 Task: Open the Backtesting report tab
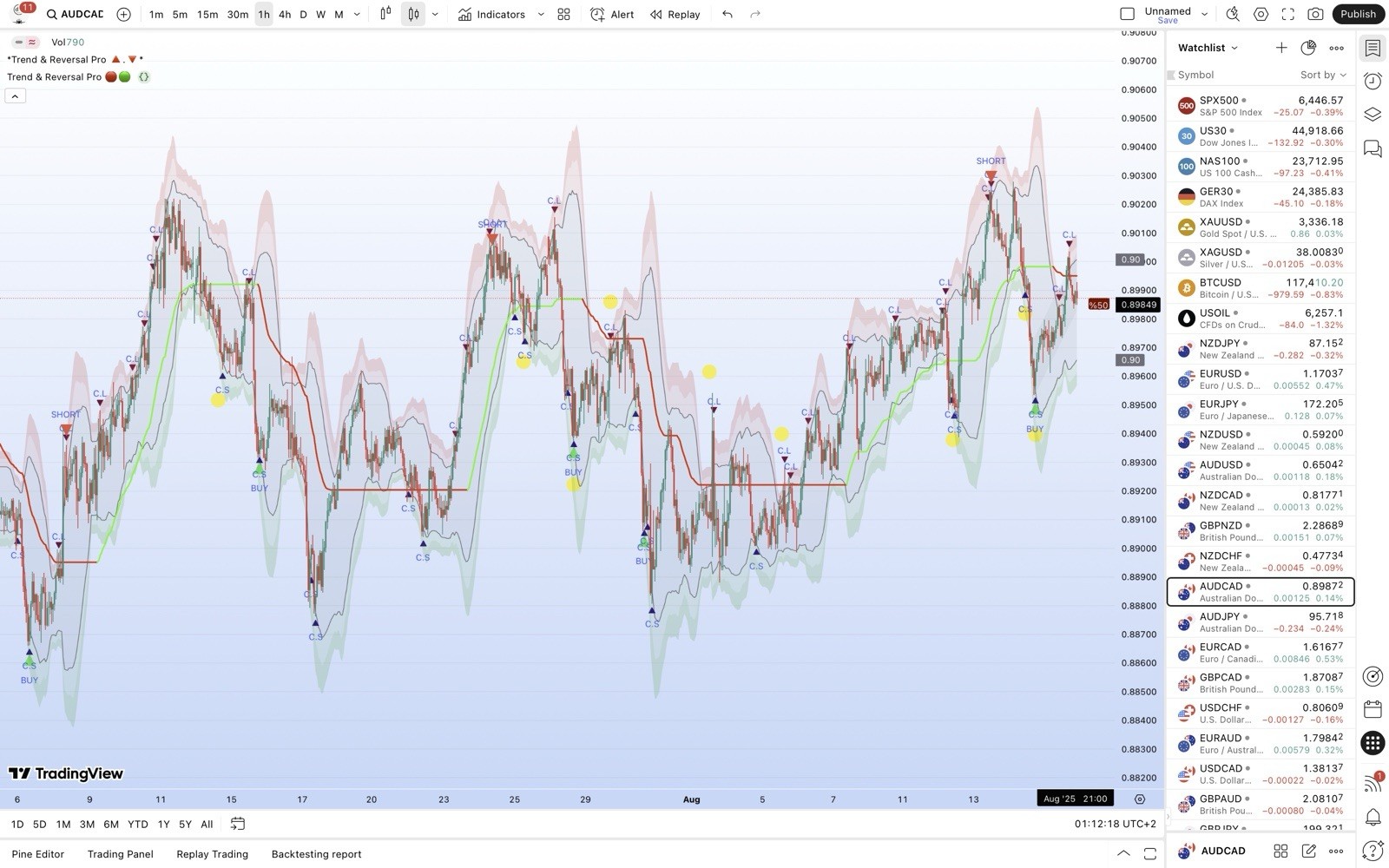316,854
